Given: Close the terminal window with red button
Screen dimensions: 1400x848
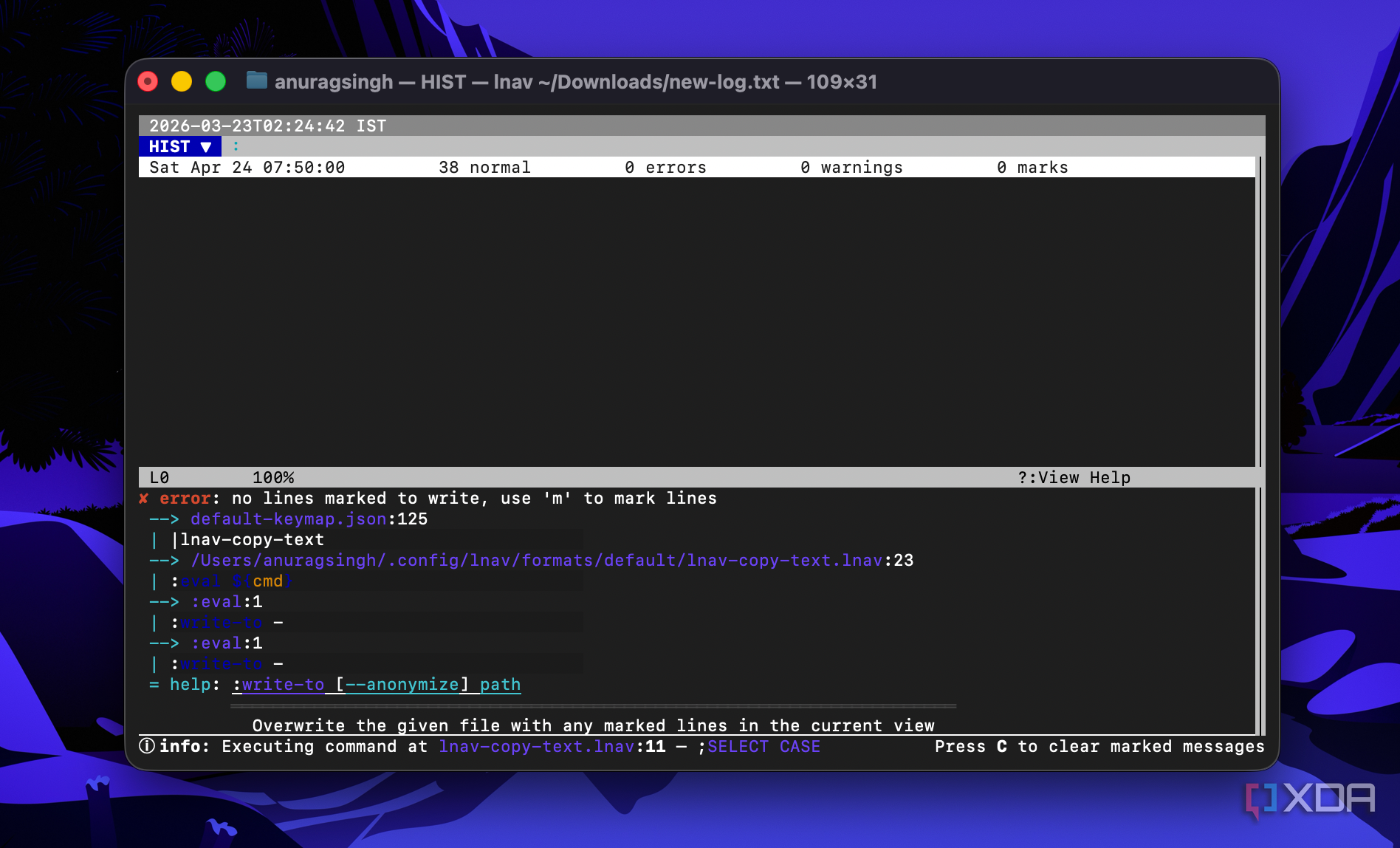Looking at the screenshot, I should point(148,81).
